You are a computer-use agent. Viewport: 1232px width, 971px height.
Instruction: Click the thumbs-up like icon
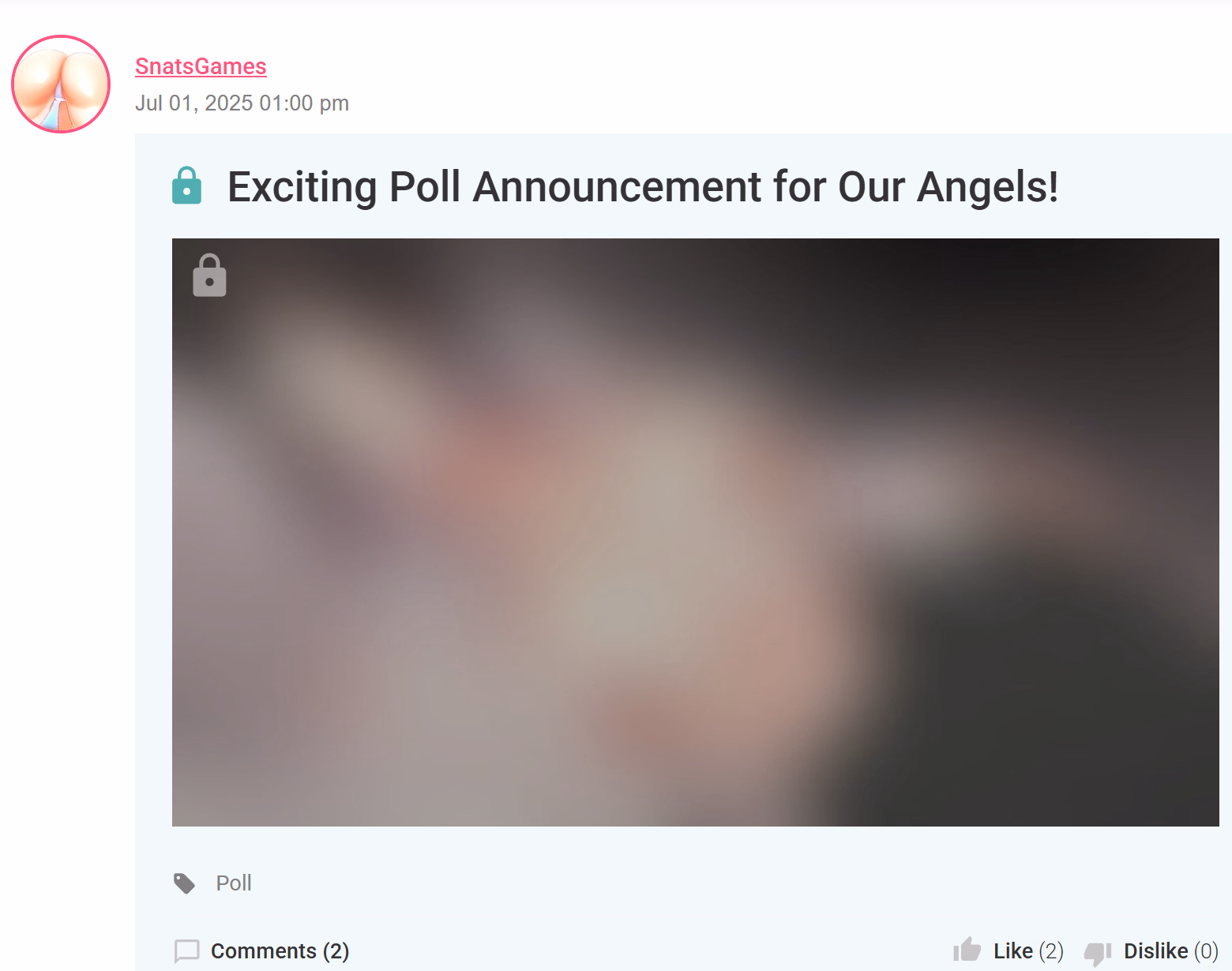click(x=967, y=950)
